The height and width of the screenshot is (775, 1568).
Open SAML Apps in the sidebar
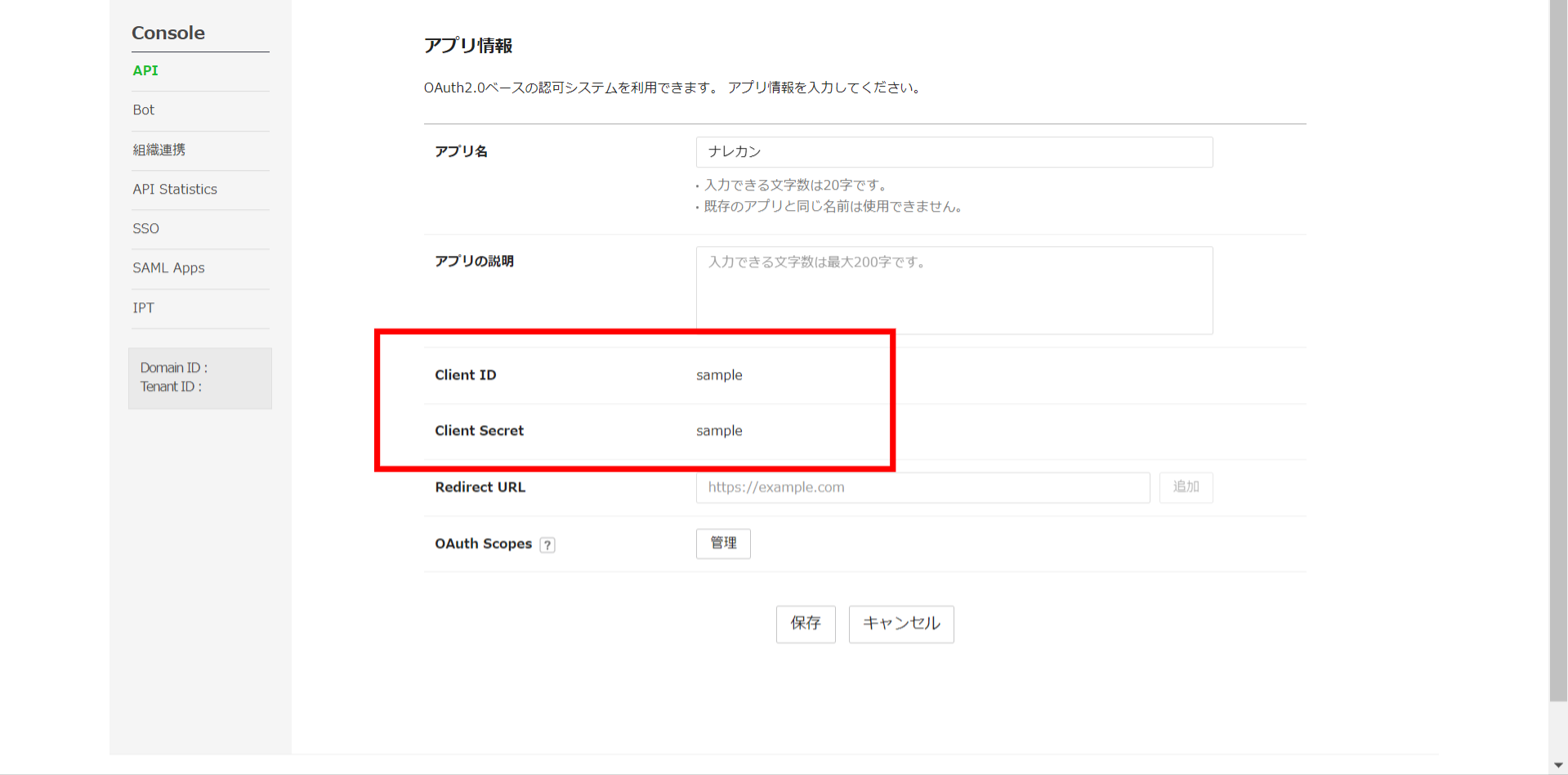tap(168, 268)
